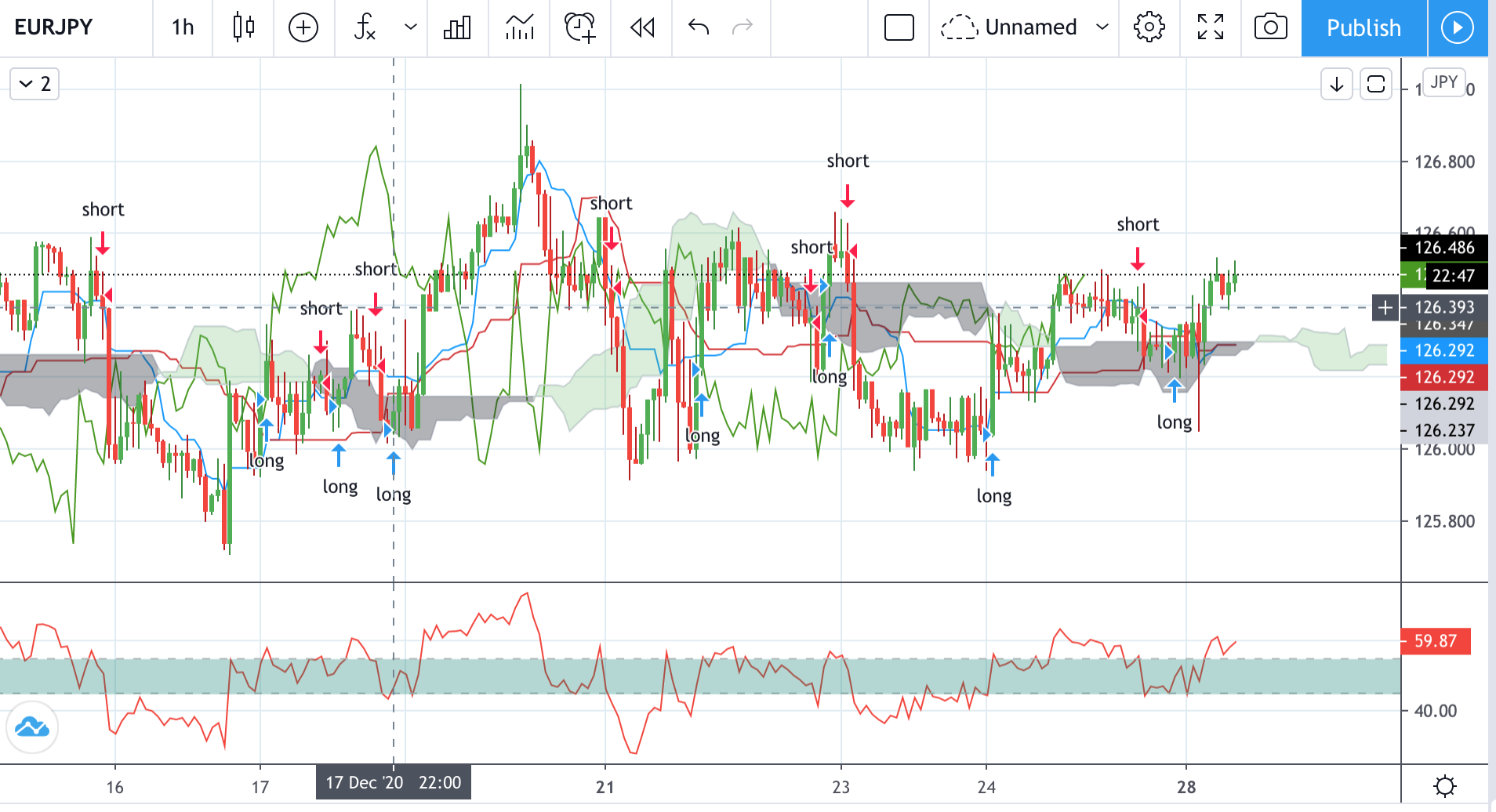The width and height of the screenshot is (1496, 812).
Task: Create an alert with the clock icon
Action: (x=580, y=27)
